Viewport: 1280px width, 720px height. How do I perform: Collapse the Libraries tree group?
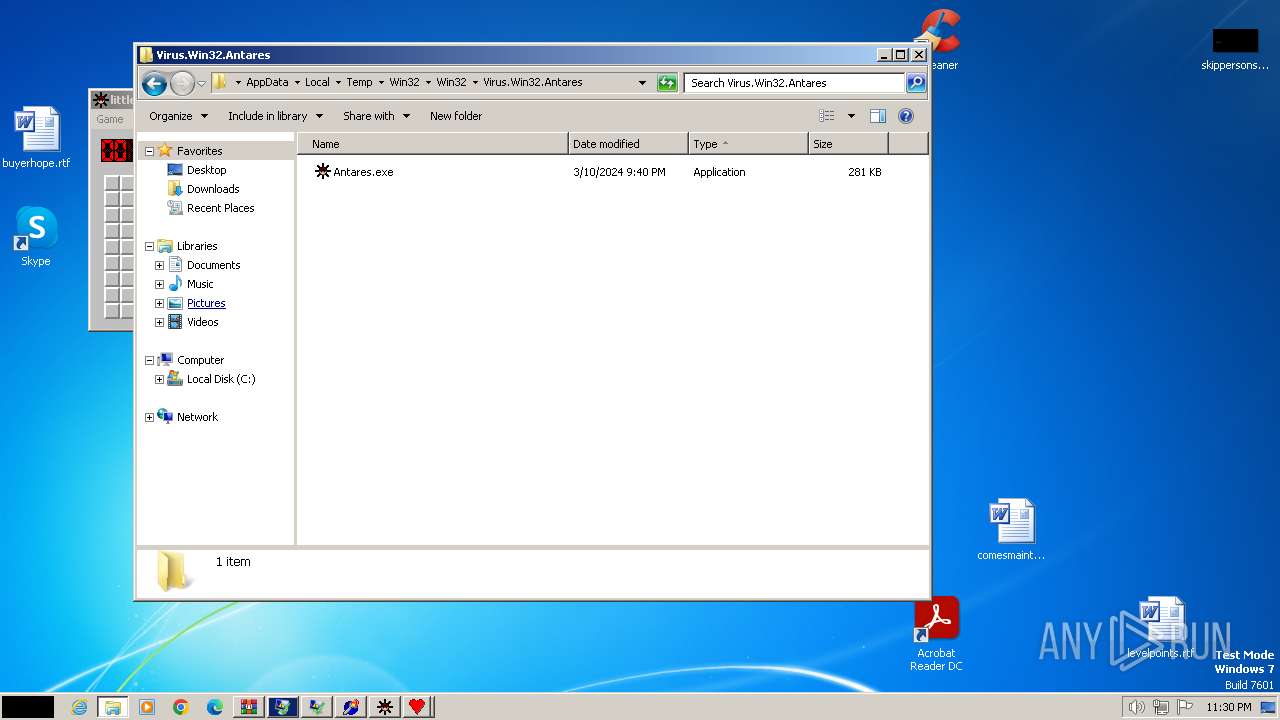(x=149, y=246)
